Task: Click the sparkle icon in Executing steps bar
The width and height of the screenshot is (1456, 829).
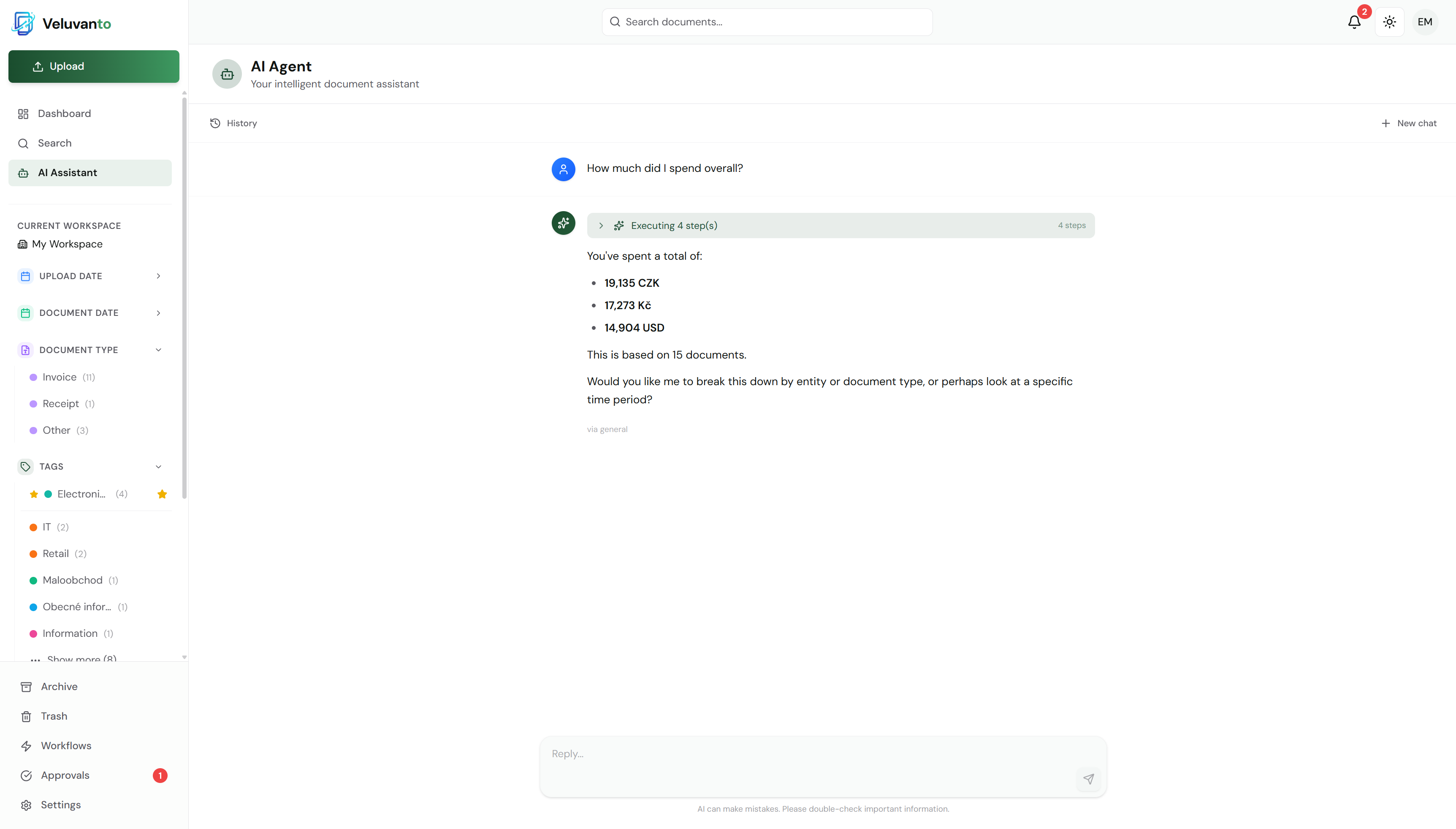Action: click(x=619, y=226)
